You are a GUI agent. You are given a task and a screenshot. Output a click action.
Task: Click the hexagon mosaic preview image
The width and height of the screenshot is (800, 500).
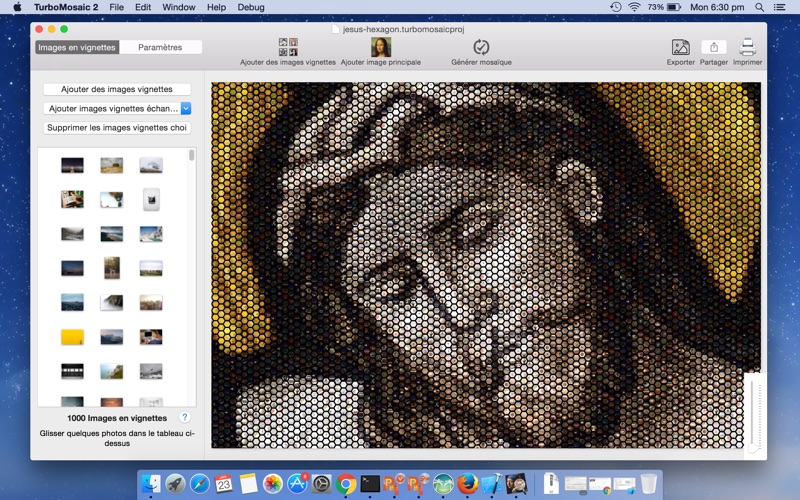pyautogui.click(x=486, y=265)
